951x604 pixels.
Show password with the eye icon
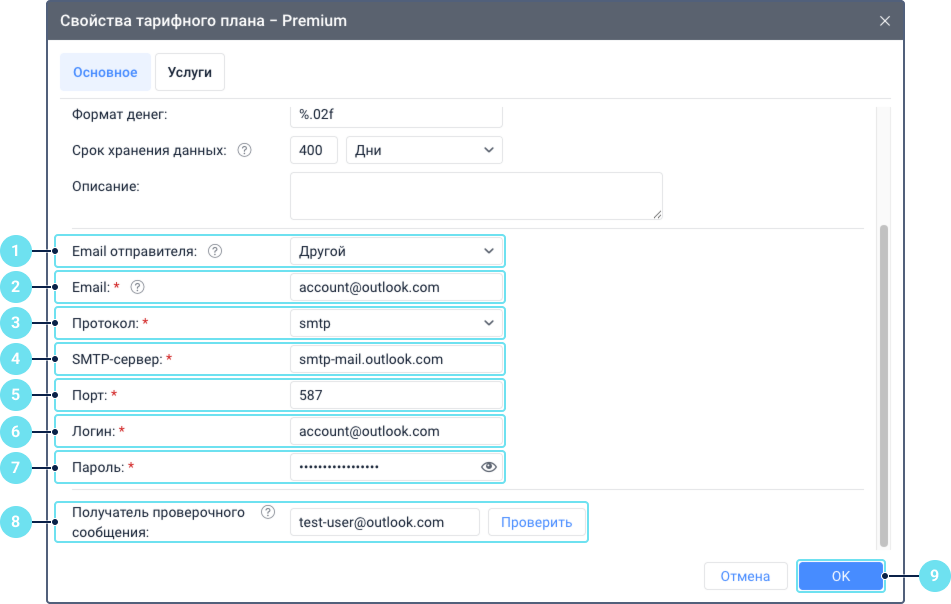[489, 467]
